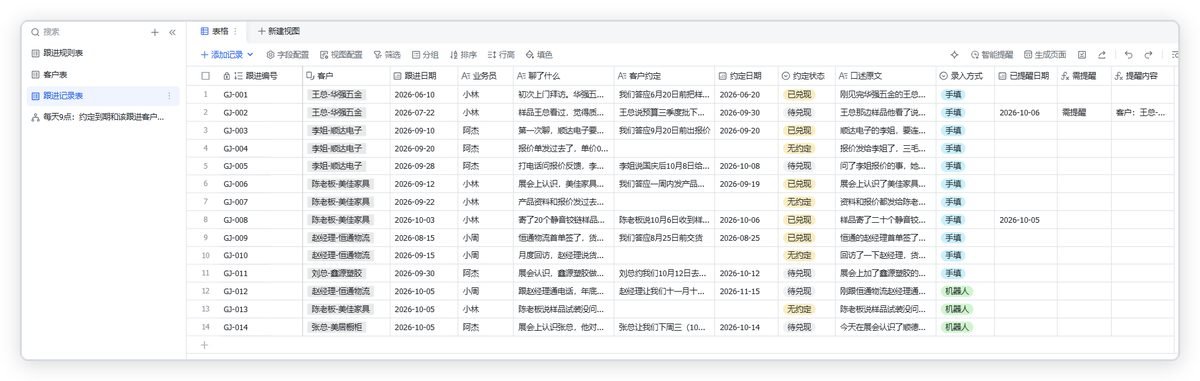1200x381 pixels.
Task: Open 智能提醒 smart reminder
Action: pyautogui.click(x=991, y=55)
